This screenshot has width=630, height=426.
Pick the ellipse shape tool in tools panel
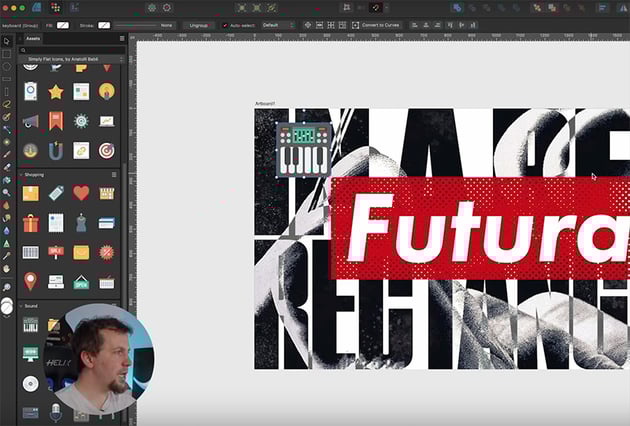pyautogui.click(x=6, y=66)
